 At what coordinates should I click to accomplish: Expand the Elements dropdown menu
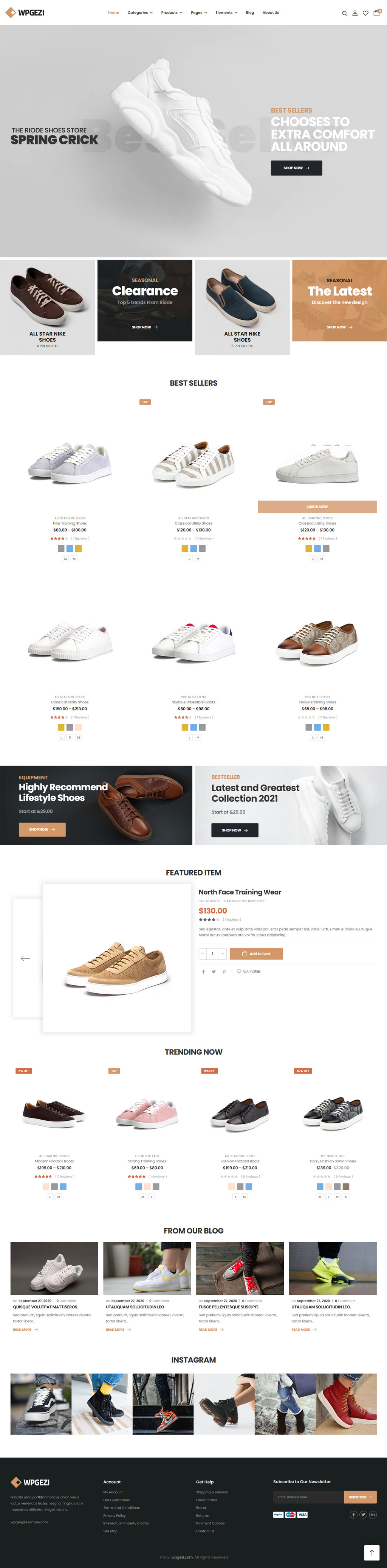point(226,13)
